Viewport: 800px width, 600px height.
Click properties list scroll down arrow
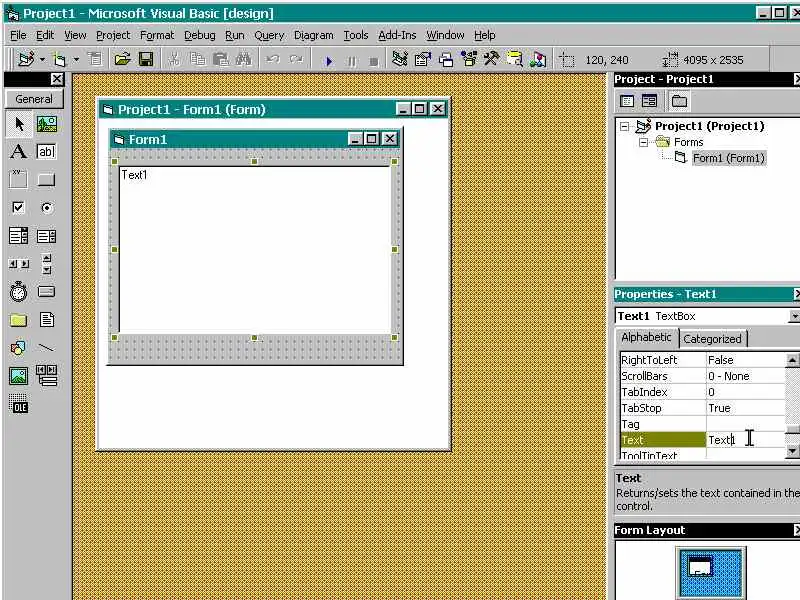pyautogui.click(x=792, y=451)
